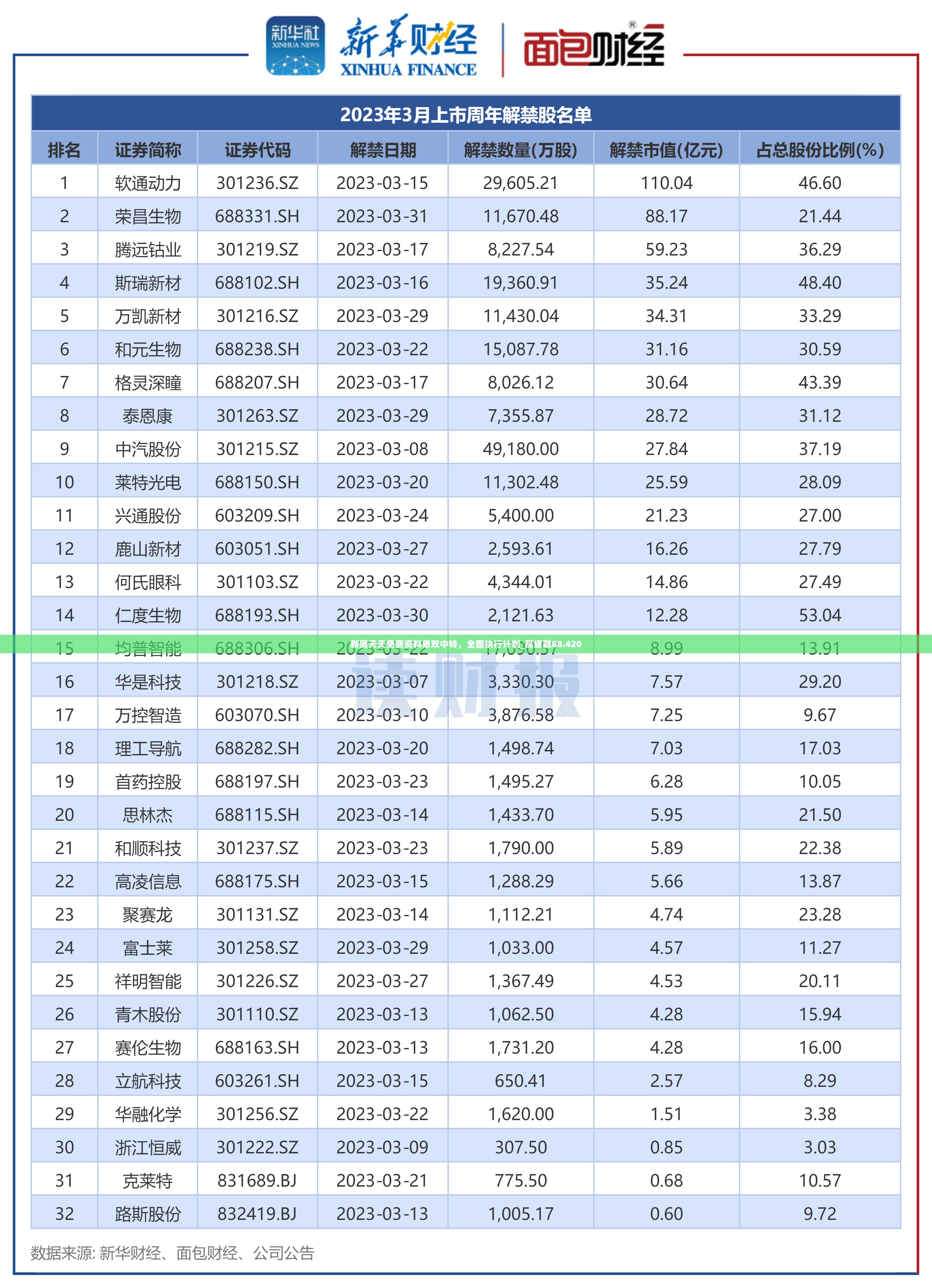
Task: Select the stock name 思林杰
Action: [x=148, y=815]
